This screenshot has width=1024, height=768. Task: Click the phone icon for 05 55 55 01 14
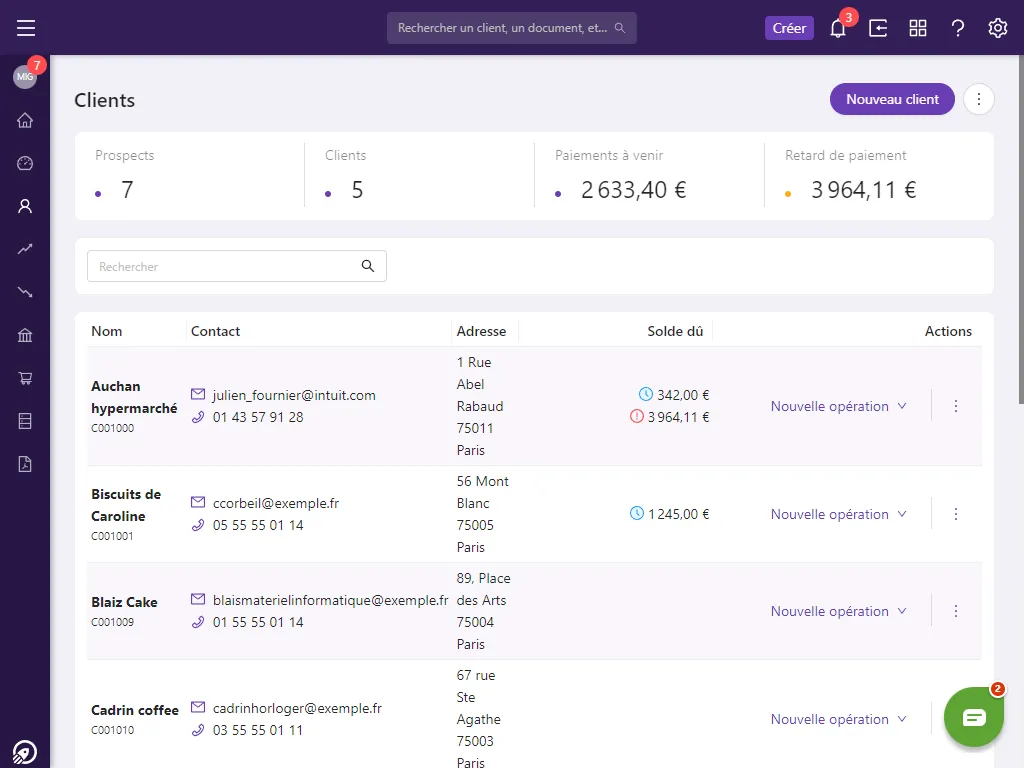(x=198, y=525)
